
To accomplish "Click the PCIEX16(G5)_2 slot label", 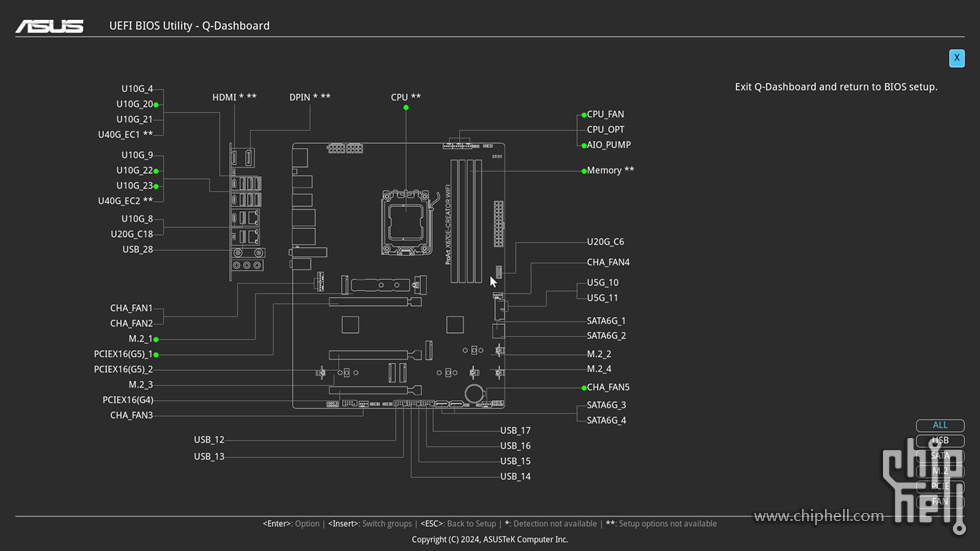I will pos(123,369).
